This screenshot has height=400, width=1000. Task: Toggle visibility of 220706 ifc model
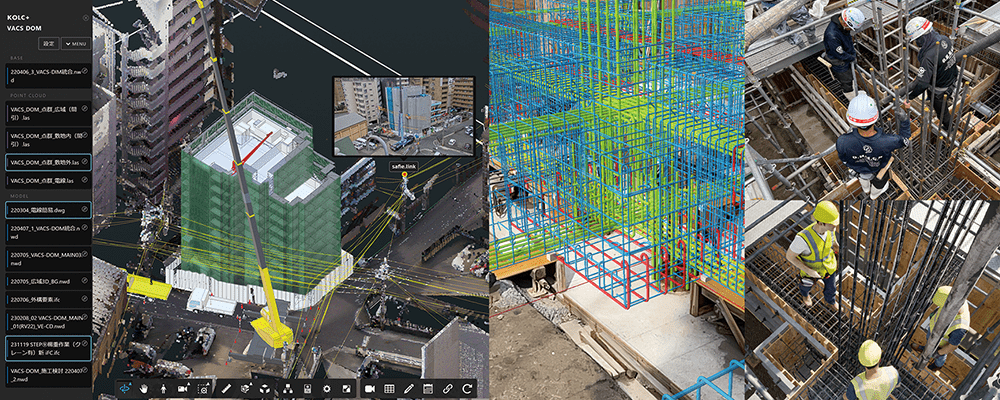[85, 298]
